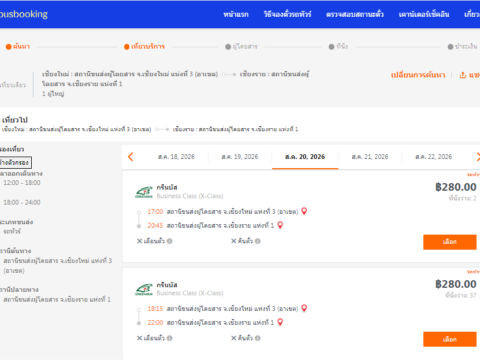The height and width of the screenshot is (360, 480).
Task: Open เคาน์เตอร์เซ็คอิน in the top navigation
Action: pyautogui.click(x=424, y=14)
